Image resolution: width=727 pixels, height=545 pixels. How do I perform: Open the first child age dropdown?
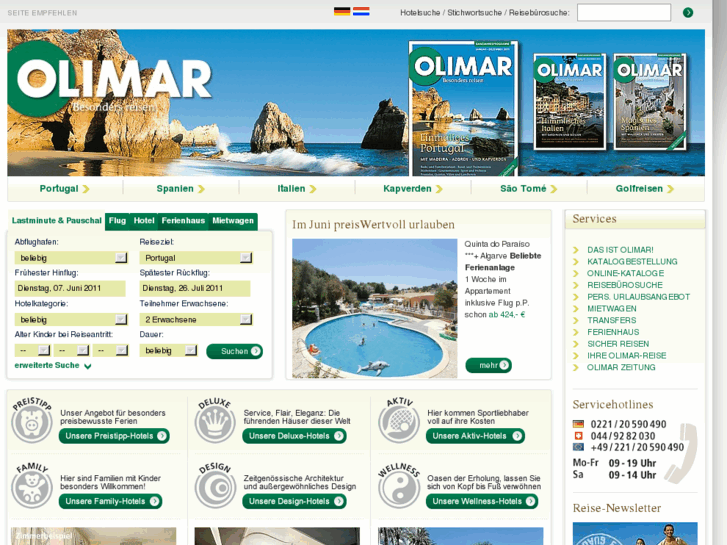click(32, 350)
